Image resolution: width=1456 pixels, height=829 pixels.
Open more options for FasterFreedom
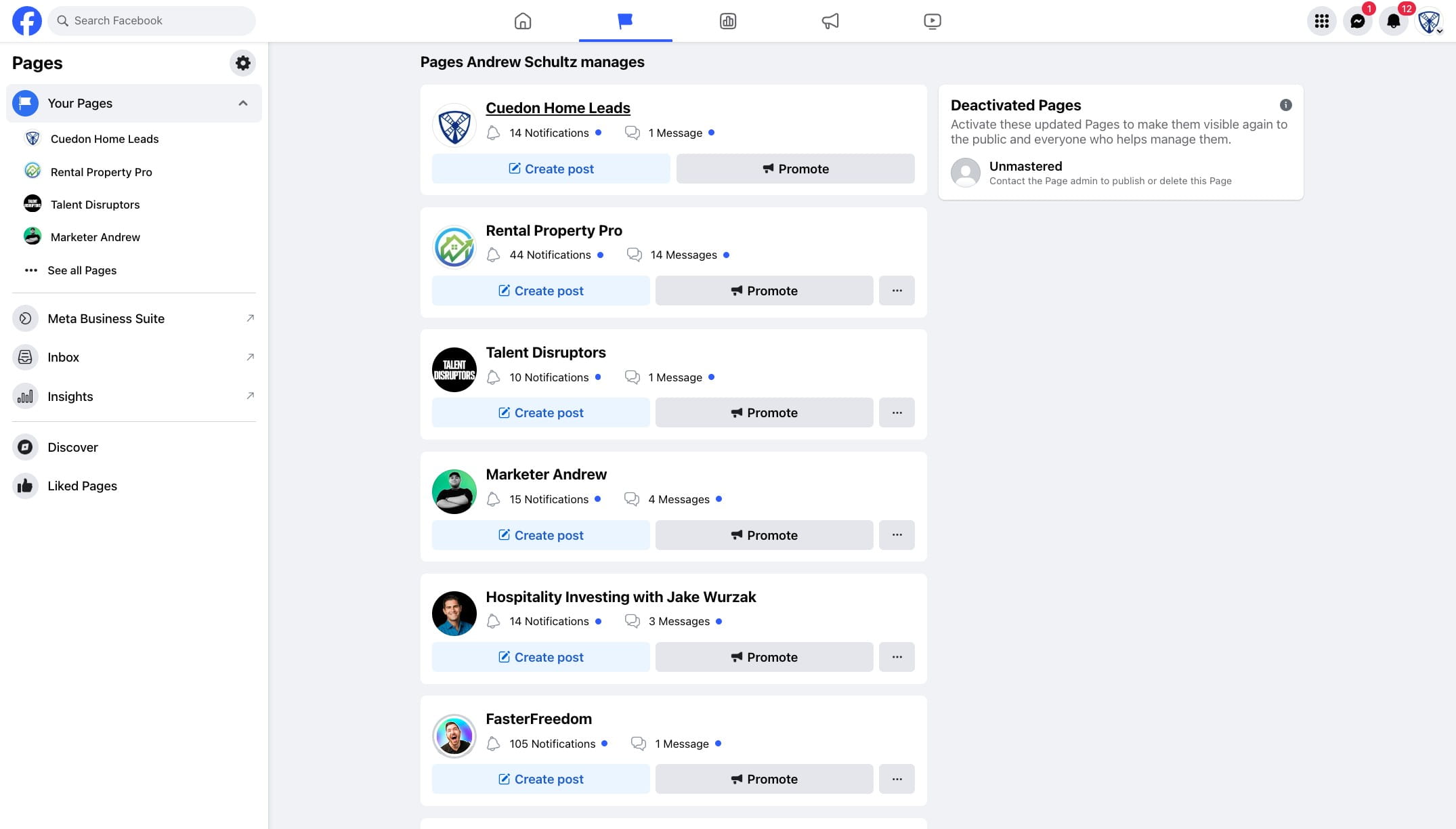pyautogui.click(x=897, y=779)
